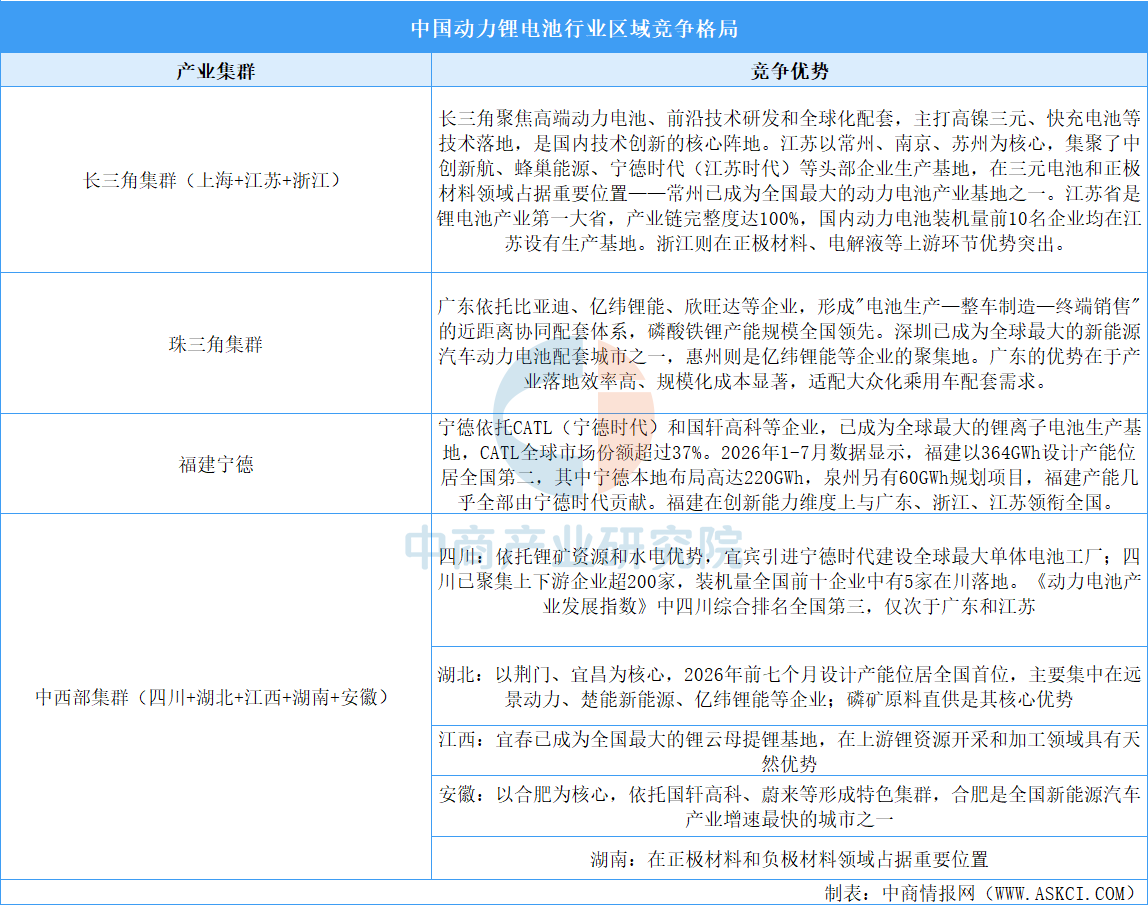Select the 四川：依托锂矿资源 paragraph

(789, 581)
